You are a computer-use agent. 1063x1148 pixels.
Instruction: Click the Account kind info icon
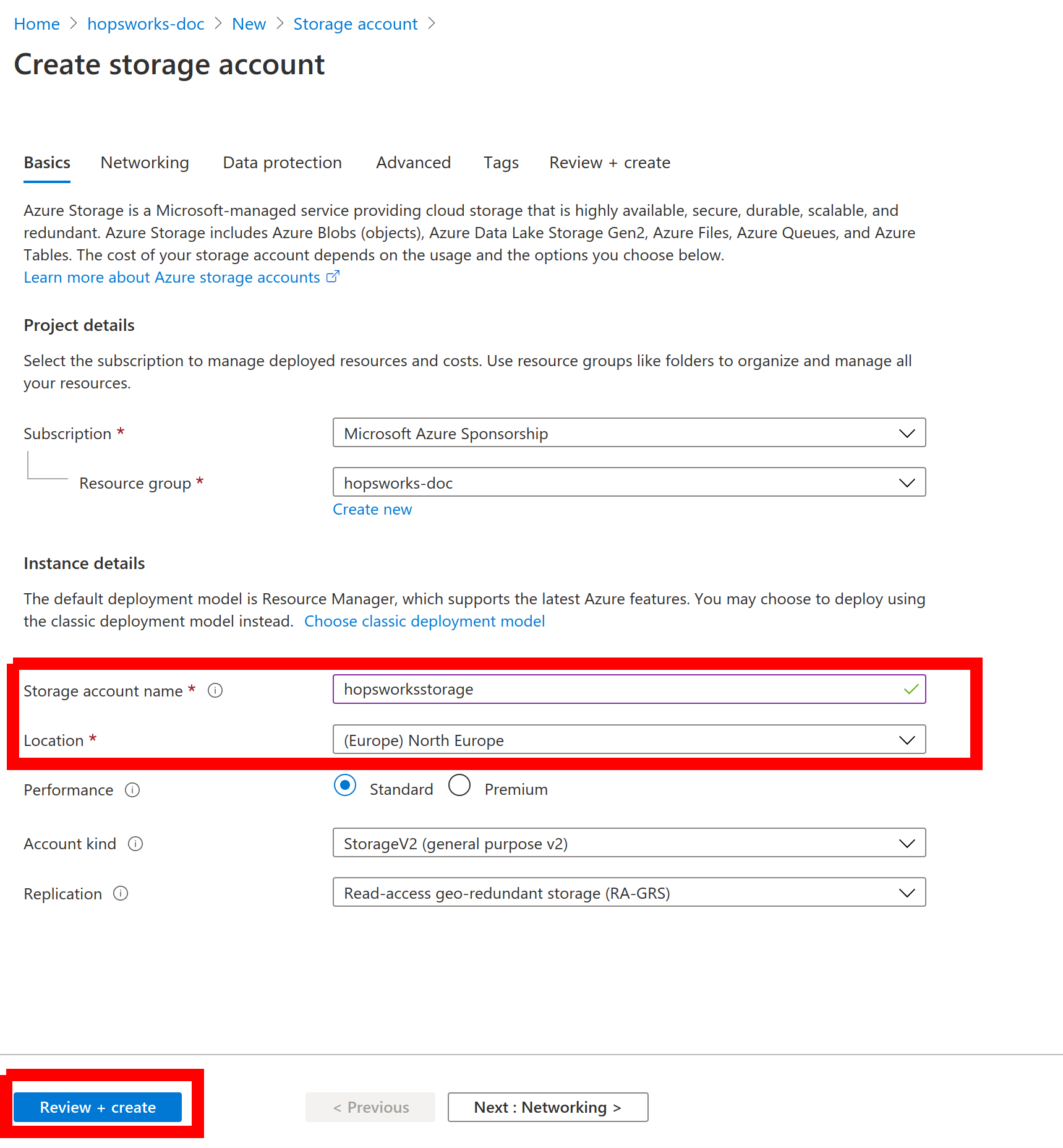tap(135, 844)
